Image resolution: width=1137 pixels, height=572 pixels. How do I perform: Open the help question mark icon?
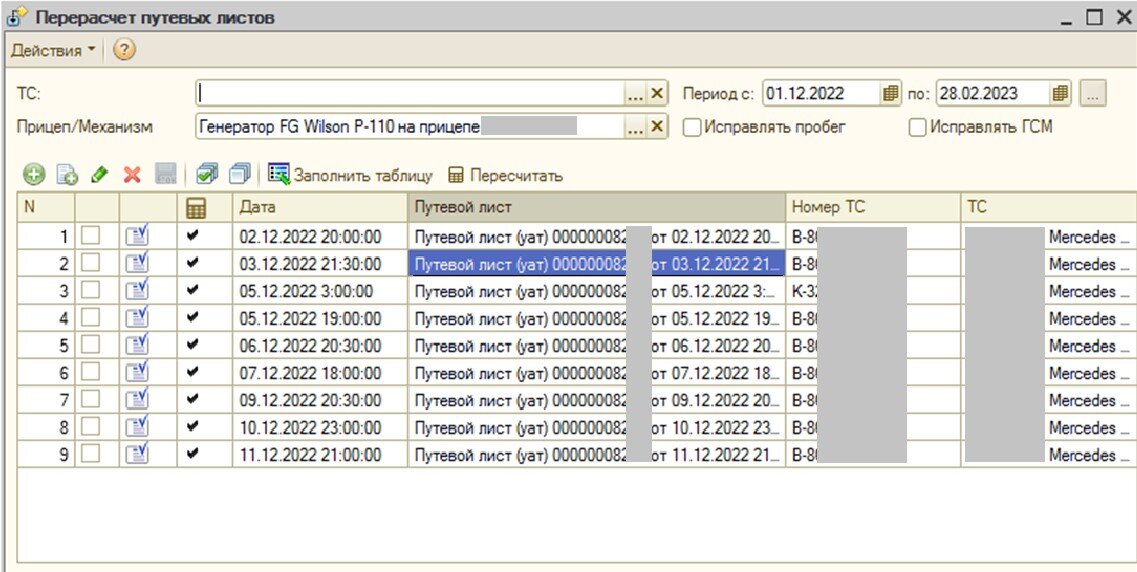(x=125, y=50)
